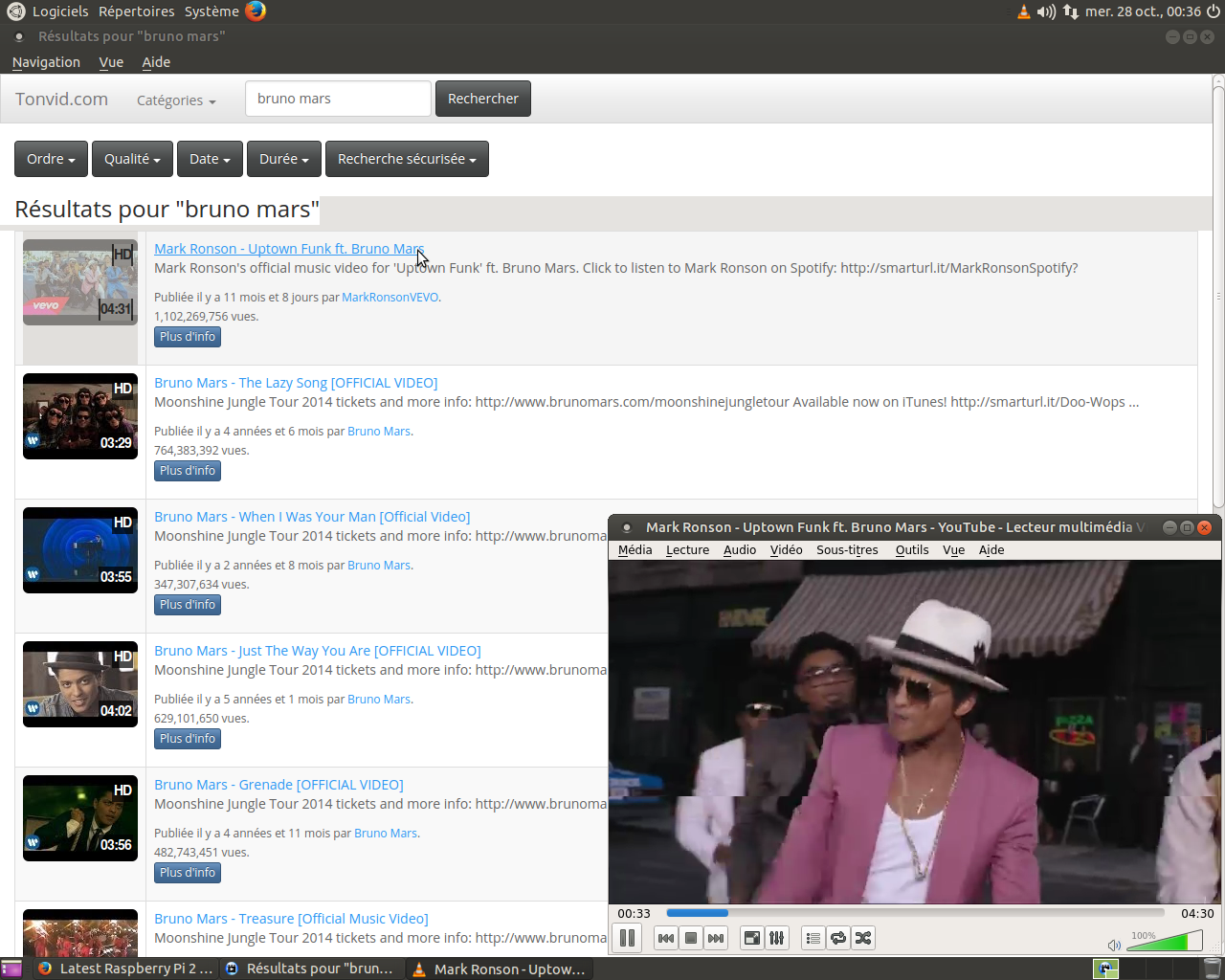This screenshot has height=980, width=1225.
Task: Open network connection indicator
Action: [1071, 11]
